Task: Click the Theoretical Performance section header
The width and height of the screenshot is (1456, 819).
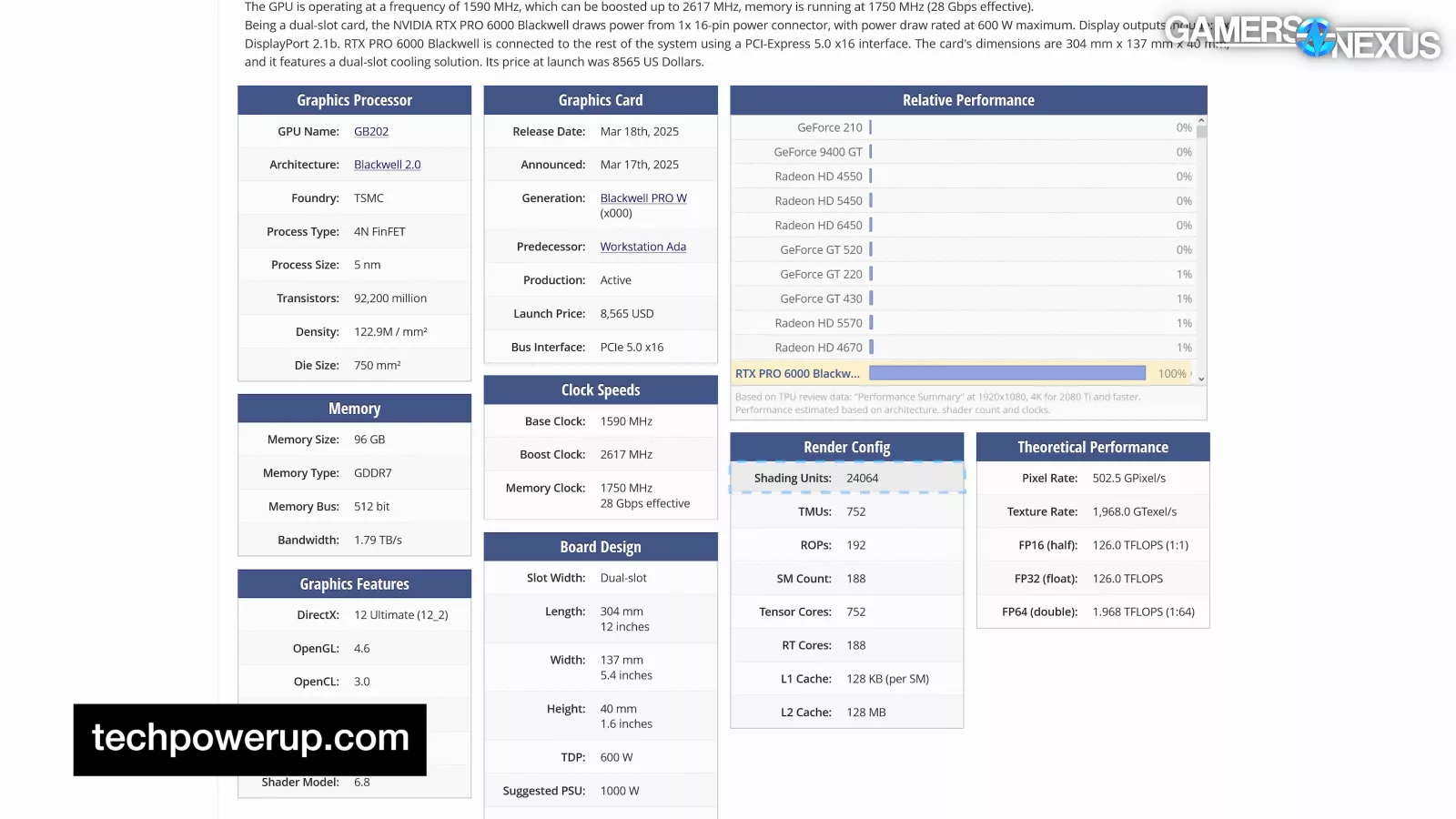Action: click(1092, 448)
